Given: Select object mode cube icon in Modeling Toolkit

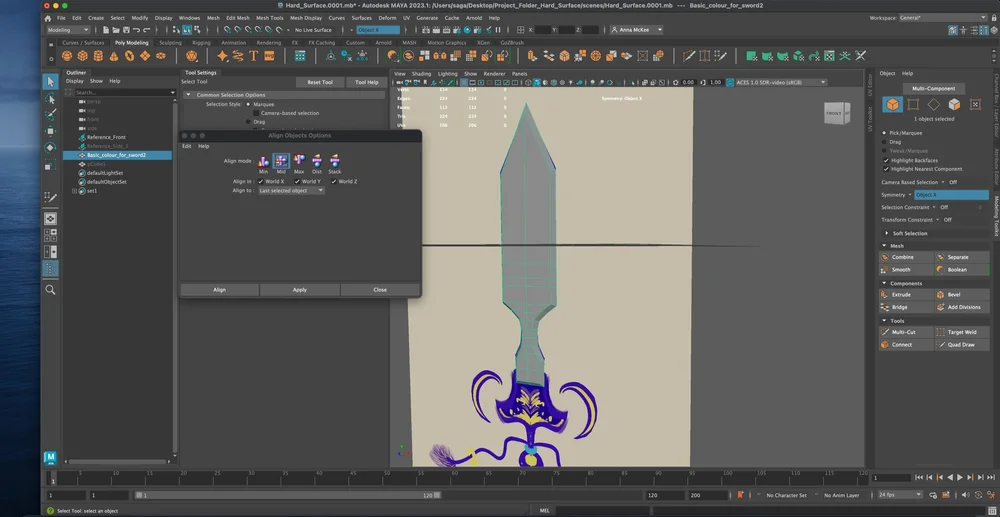Looking at the screenshot, I should click(x=892, y=105).
